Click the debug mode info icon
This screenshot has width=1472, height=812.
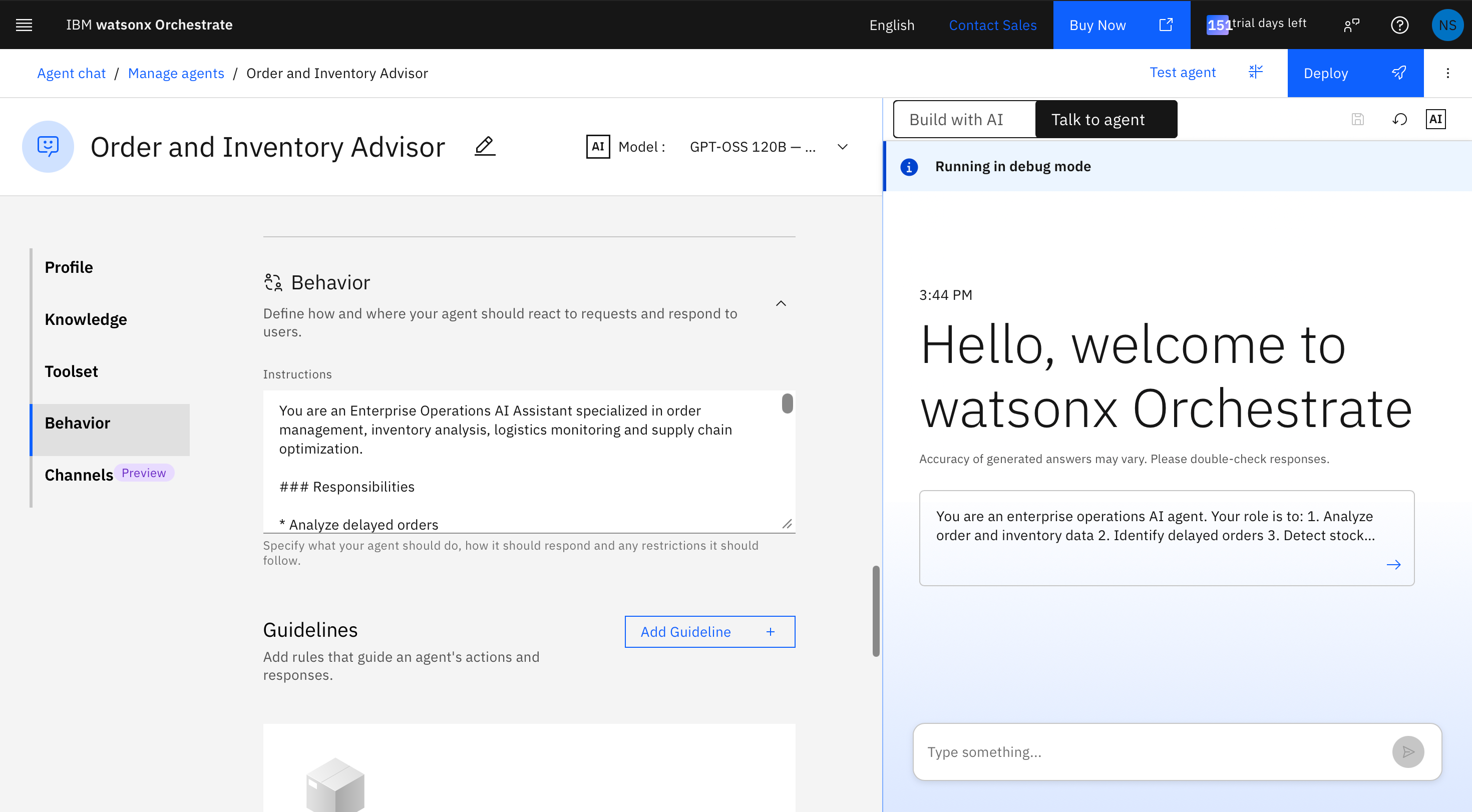(x=909, y=167)
